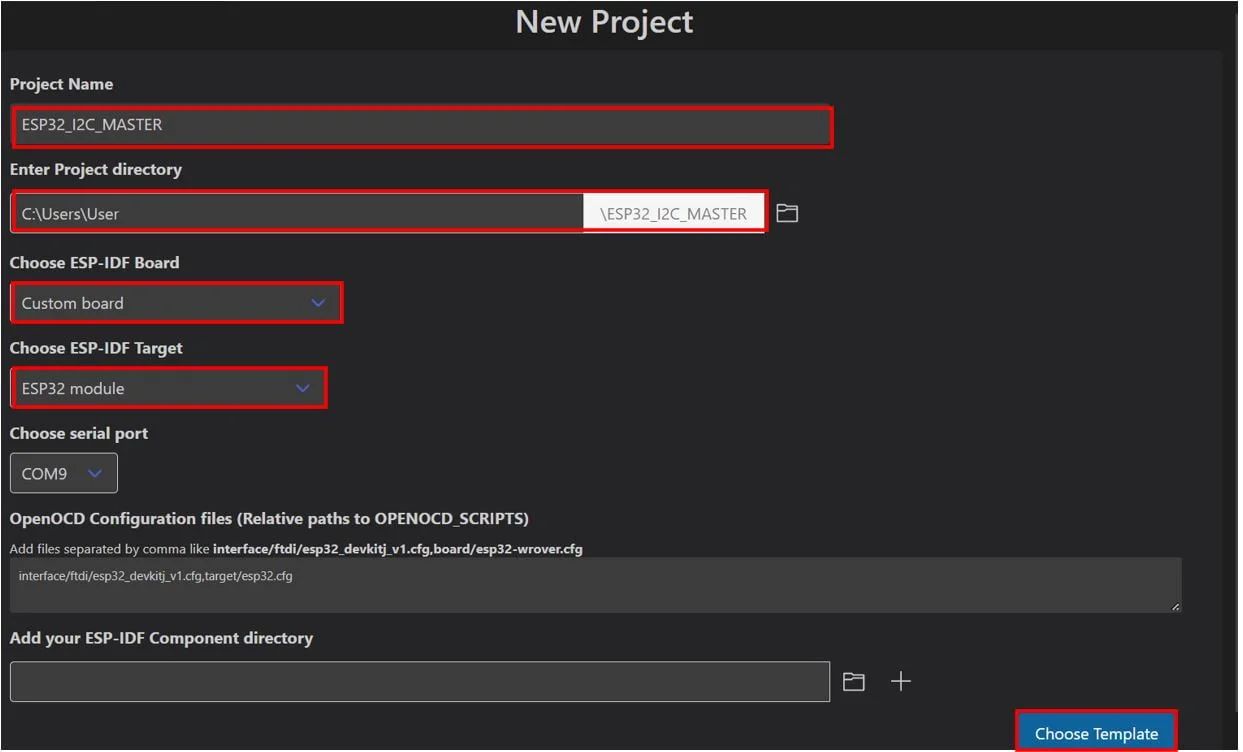Open the Choose ESP-IDF Board dropdown
Viewport: 1243px width, 752px height.
(176, 303)
